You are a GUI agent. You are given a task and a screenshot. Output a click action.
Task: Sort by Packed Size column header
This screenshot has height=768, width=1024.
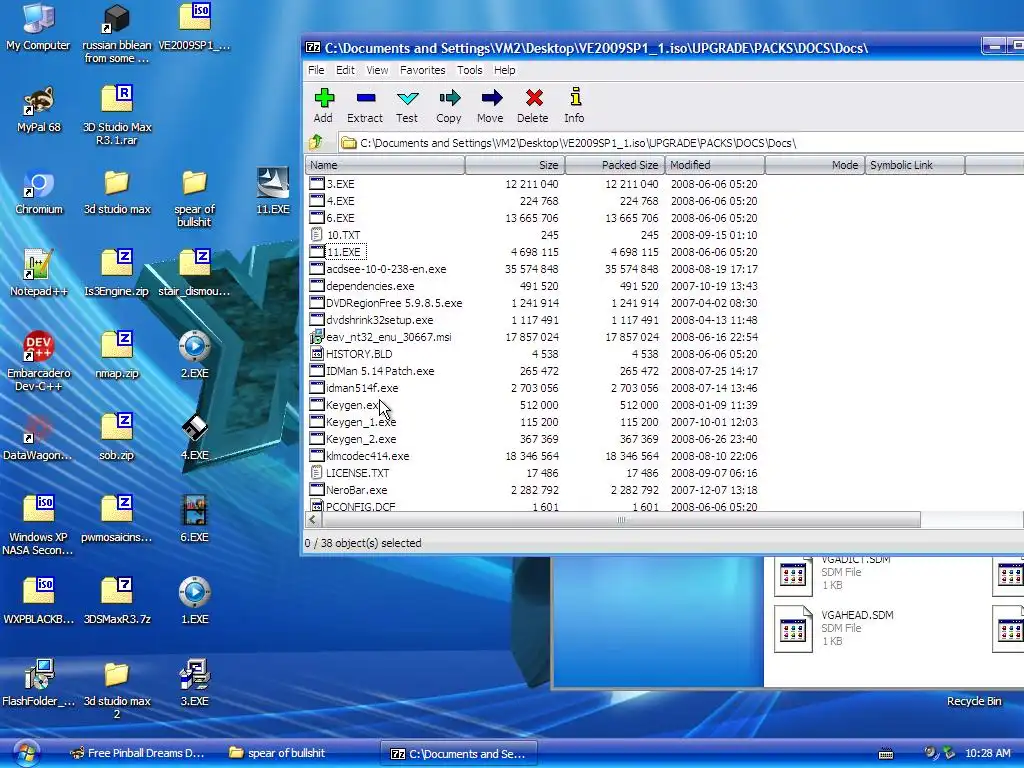[x=615, y=165]
